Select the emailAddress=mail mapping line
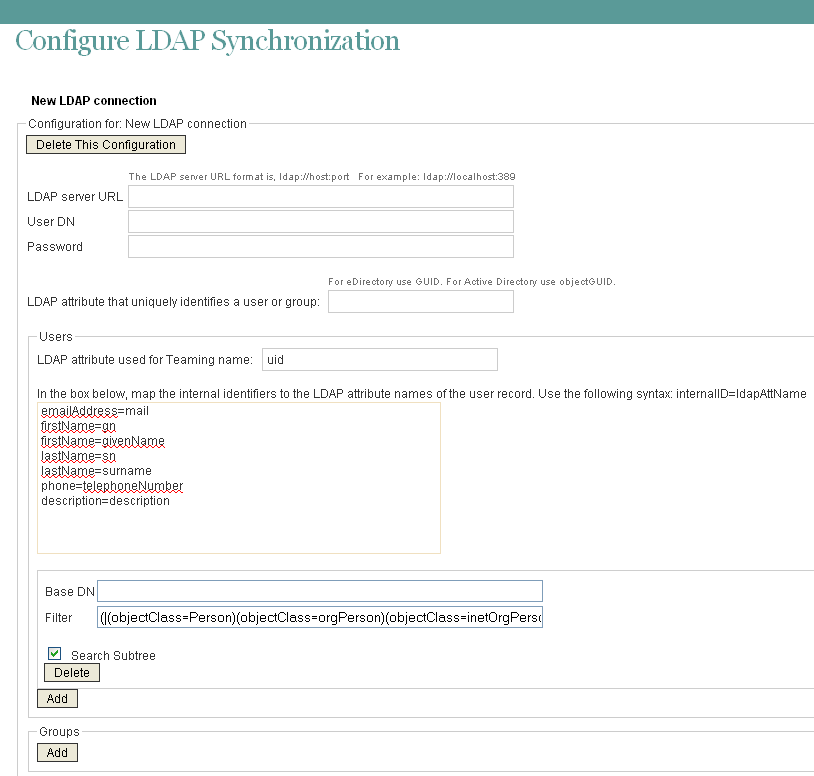The width and height of the screenshot is (814, 776). click(93, 410)
